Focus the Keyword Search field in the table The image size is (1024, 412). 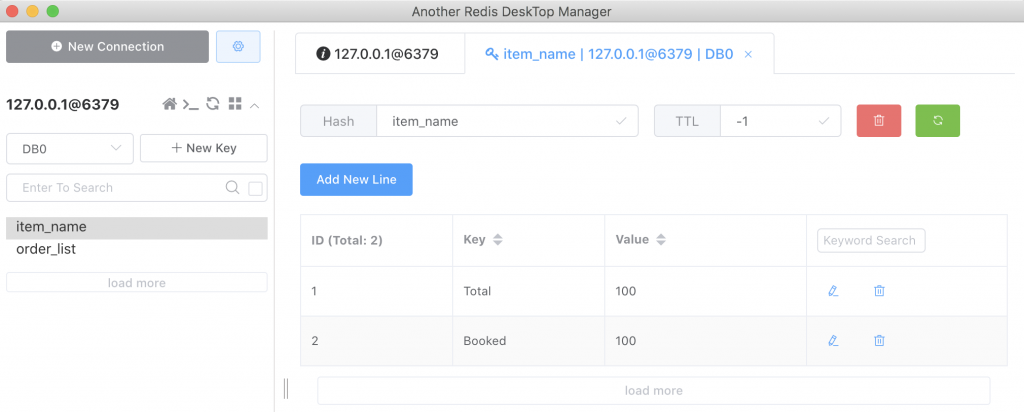(871, 240)
